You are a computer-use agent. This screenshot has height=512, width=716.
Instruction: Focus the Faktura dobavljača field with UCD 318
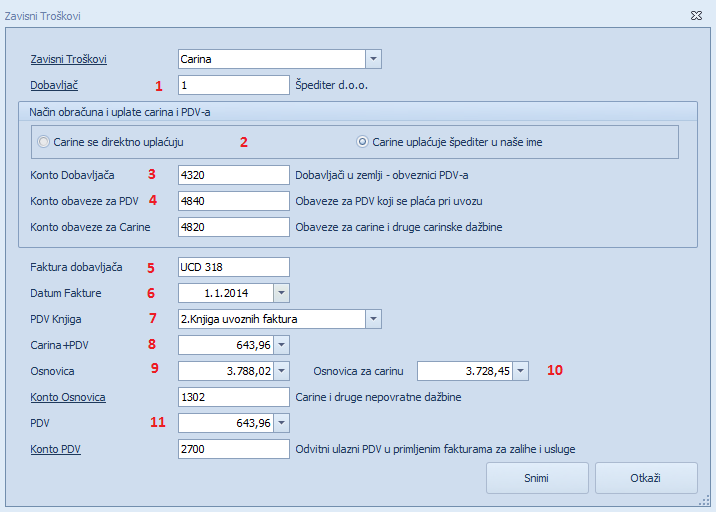(x=233, y=267)
